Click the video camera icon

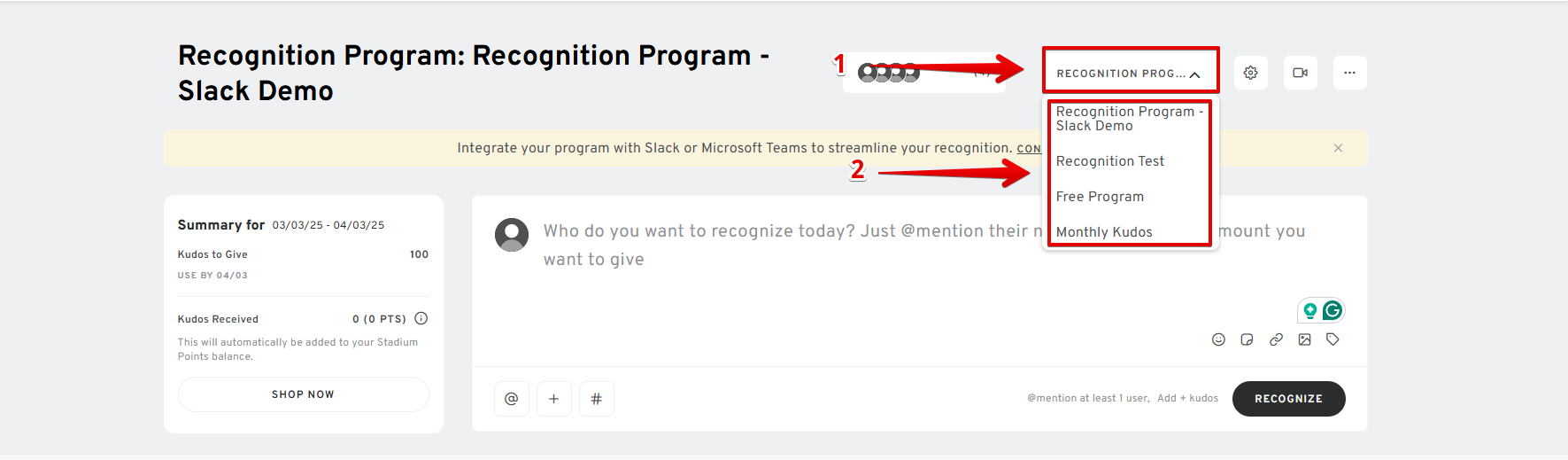pos(1300,73)
